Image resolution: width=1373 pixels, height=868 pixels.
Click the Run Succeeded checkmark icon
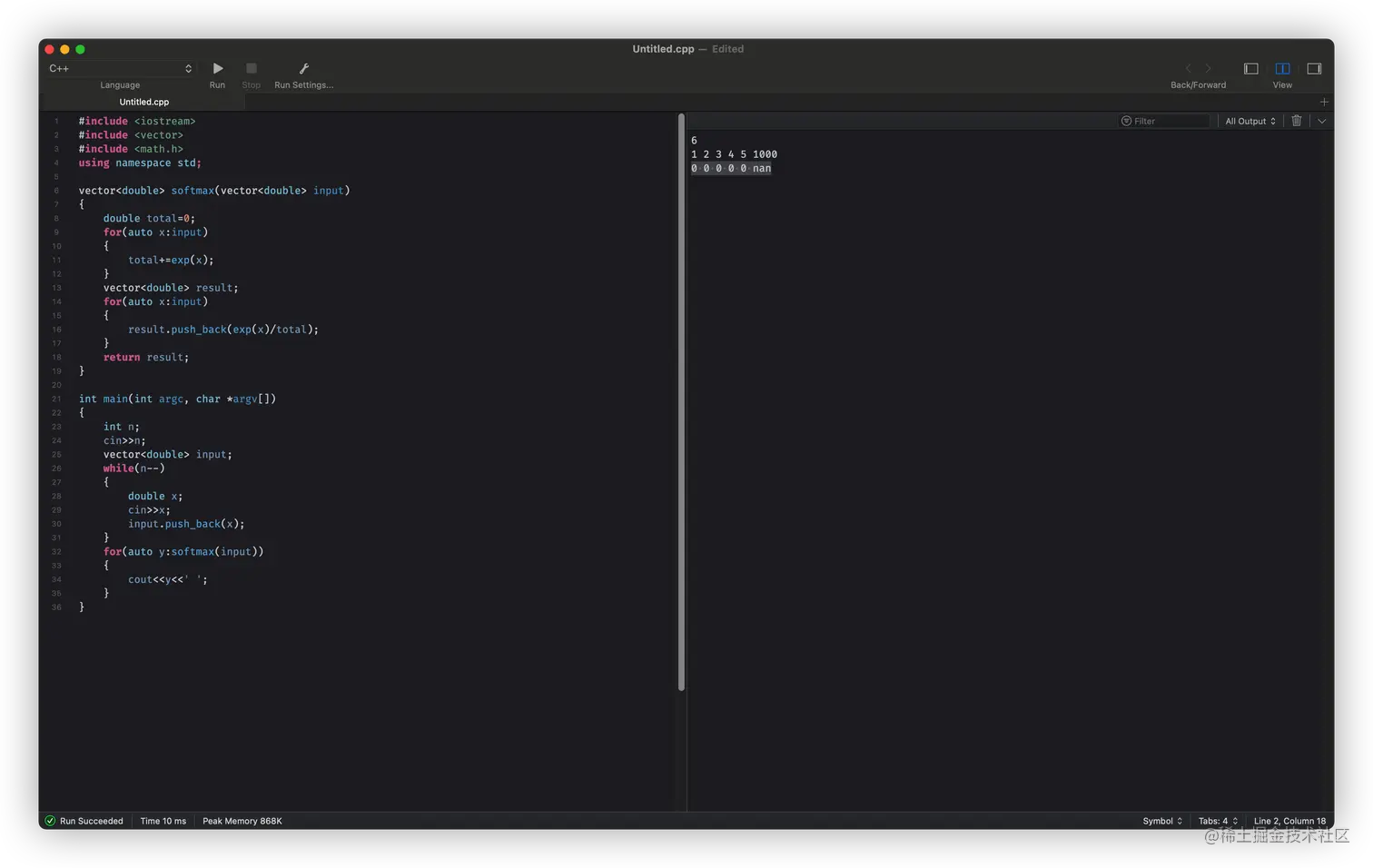[x=50, y=821]
